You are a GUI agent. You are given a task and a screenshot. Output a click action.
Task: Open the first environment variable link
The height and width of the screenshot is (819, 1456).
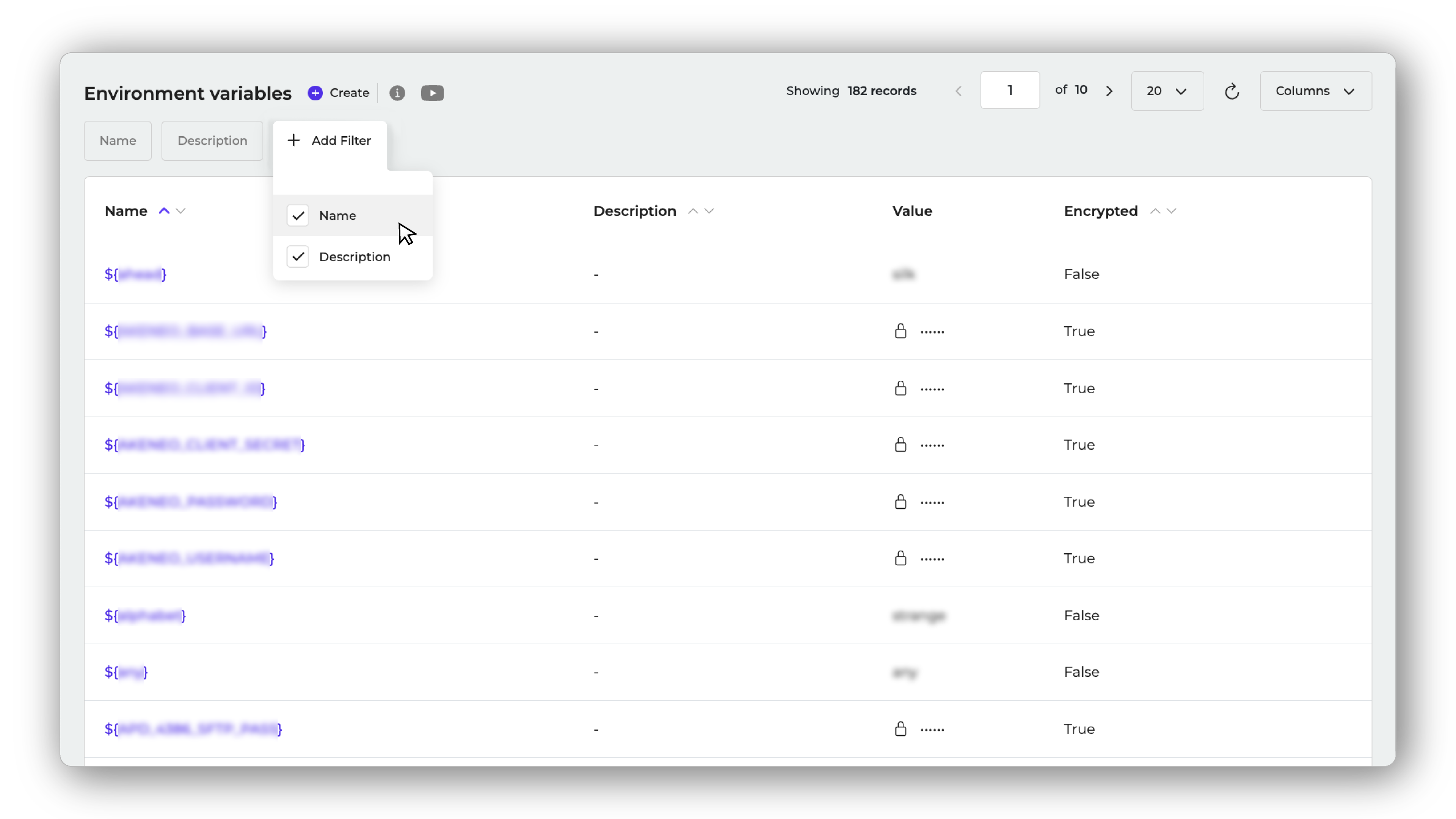(x=136, y=275)
